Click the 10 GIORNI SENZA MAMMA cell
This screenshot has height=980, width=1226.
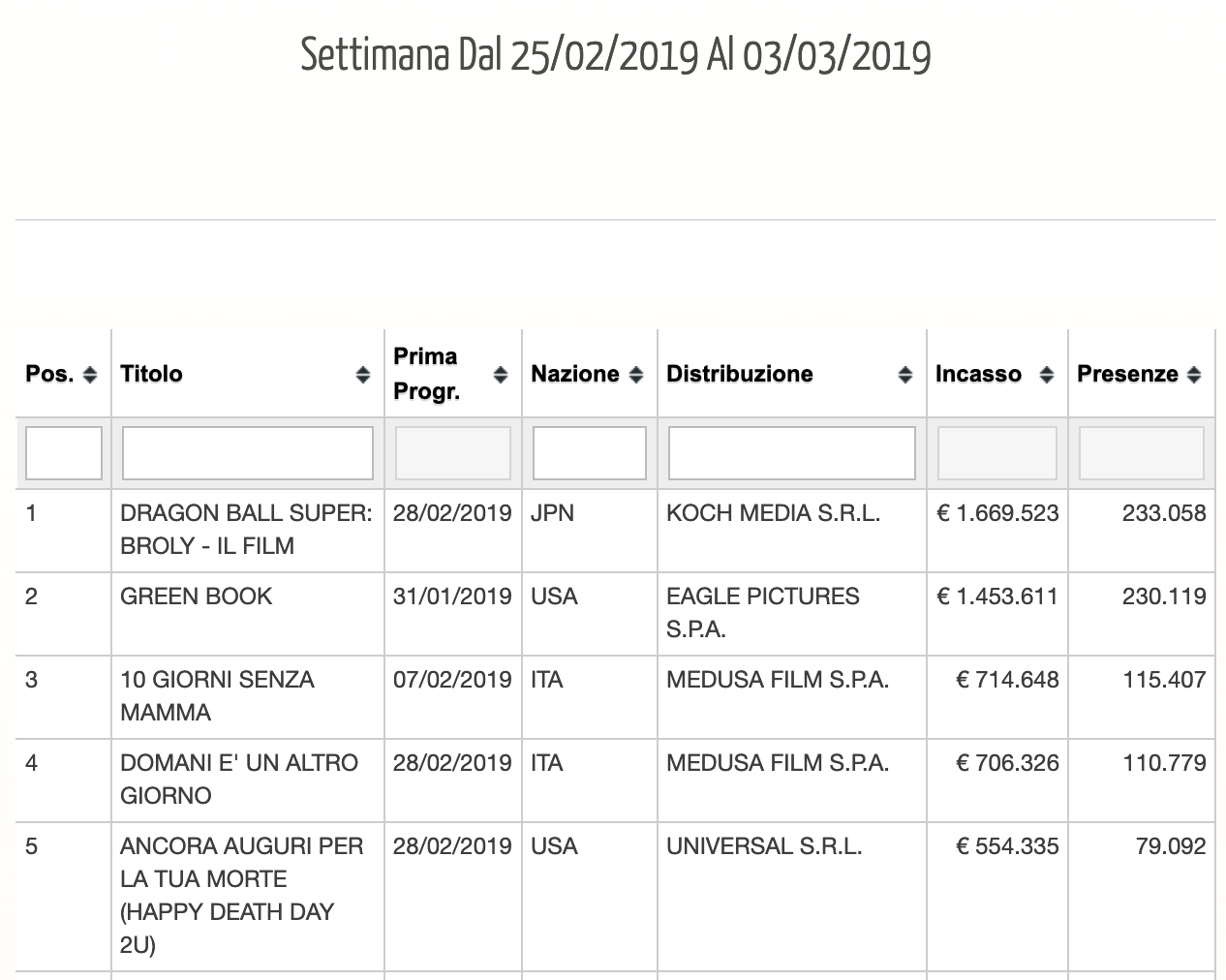point(217,696)
